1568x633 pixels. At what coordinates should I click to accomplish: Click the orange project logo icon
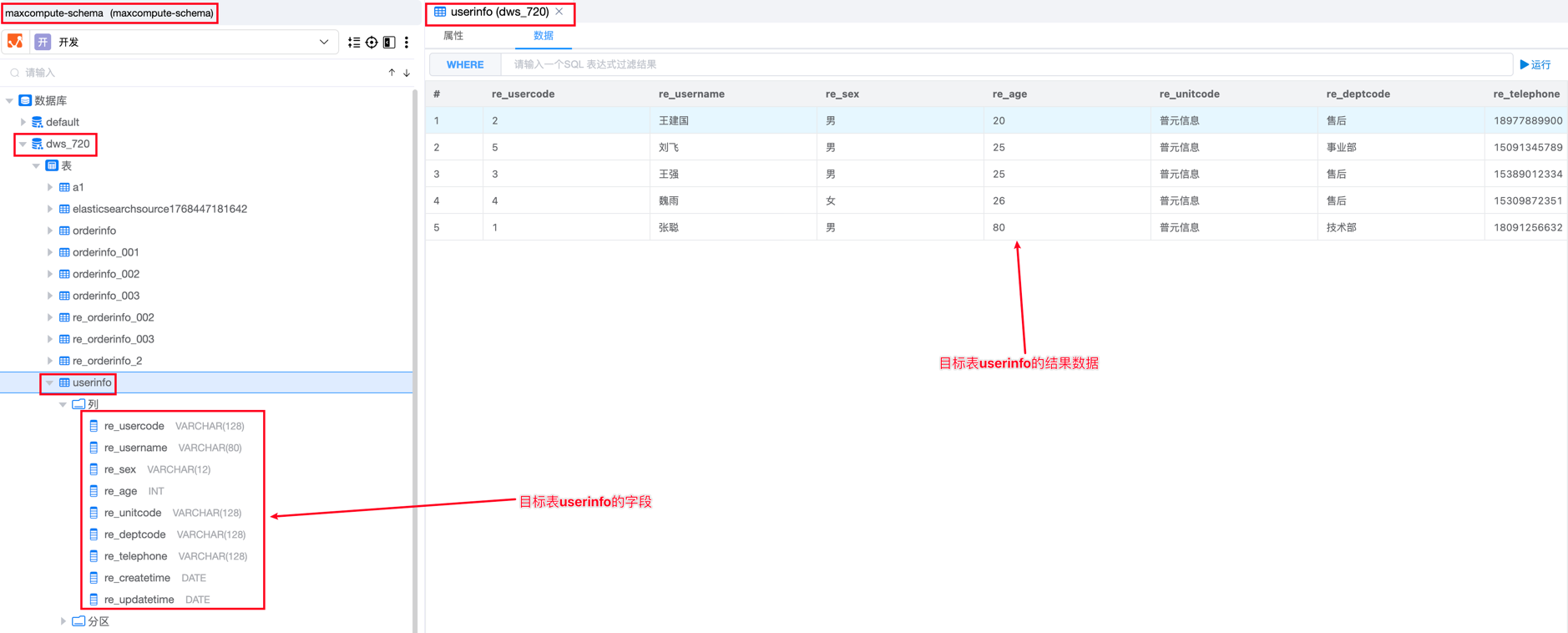click(x=15, y=42)
